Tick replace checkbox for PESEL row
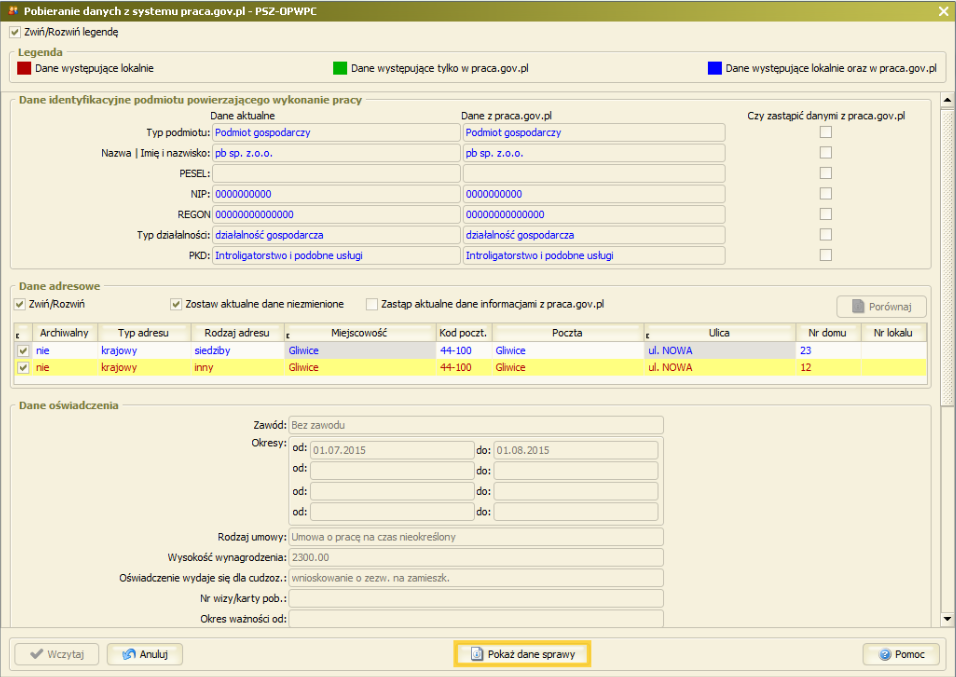Screen dimensions: 956x677 (x=826, y=173)
